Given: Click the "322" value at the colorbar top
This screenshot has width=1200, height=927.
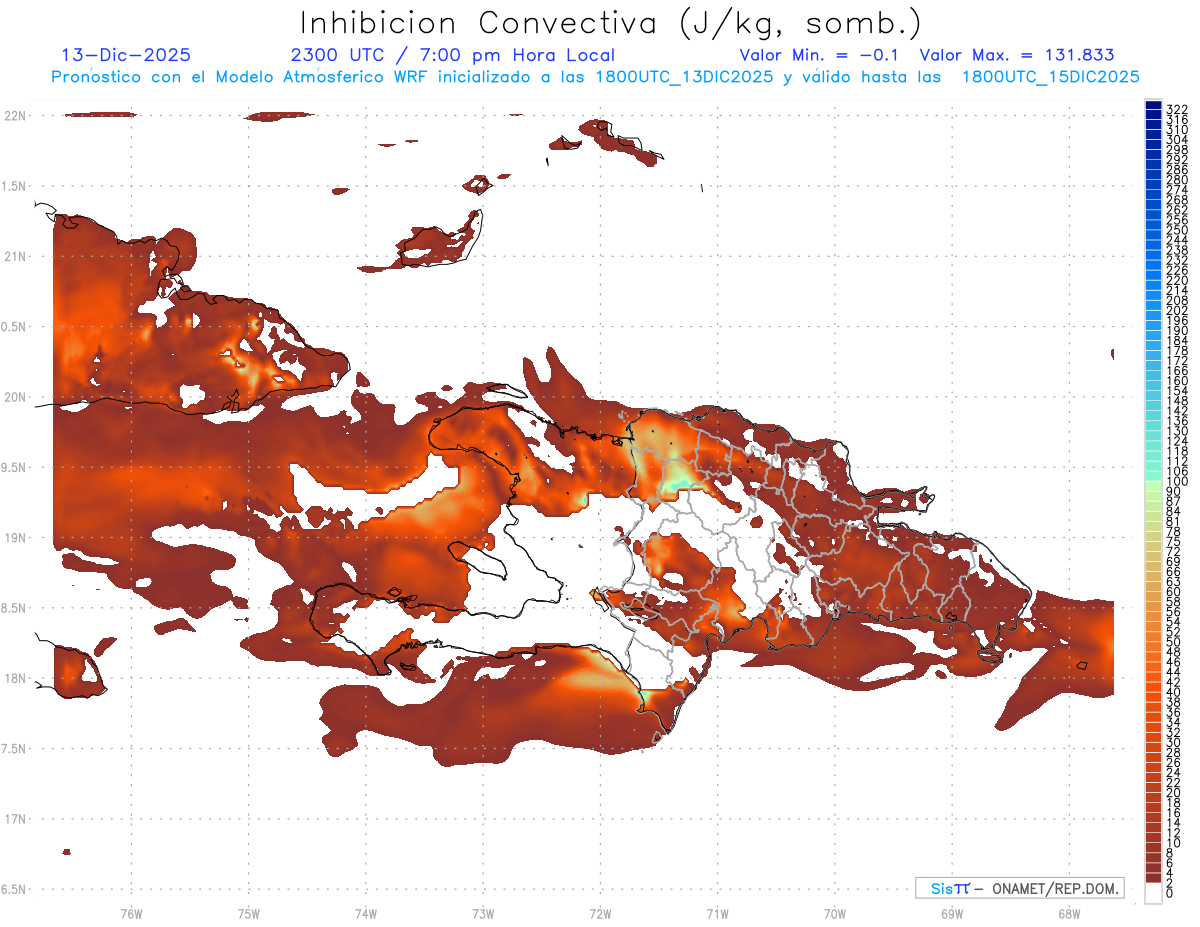Looking at the screenshot, I should pyautogui.click(x=1177, y=108).
